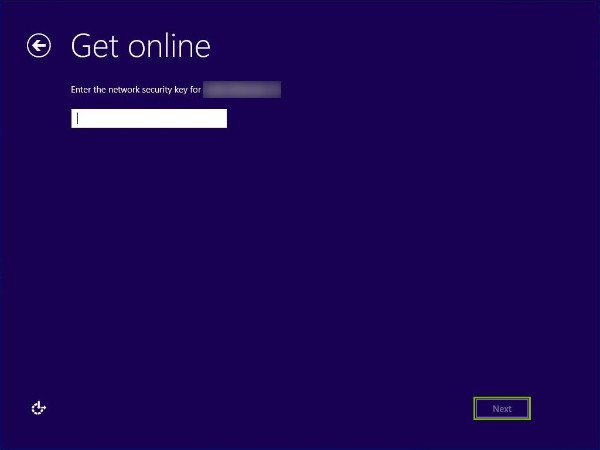Open the Ease of Access options icon
Viewport: 600px width, 450px height.
tap(38, 408)
